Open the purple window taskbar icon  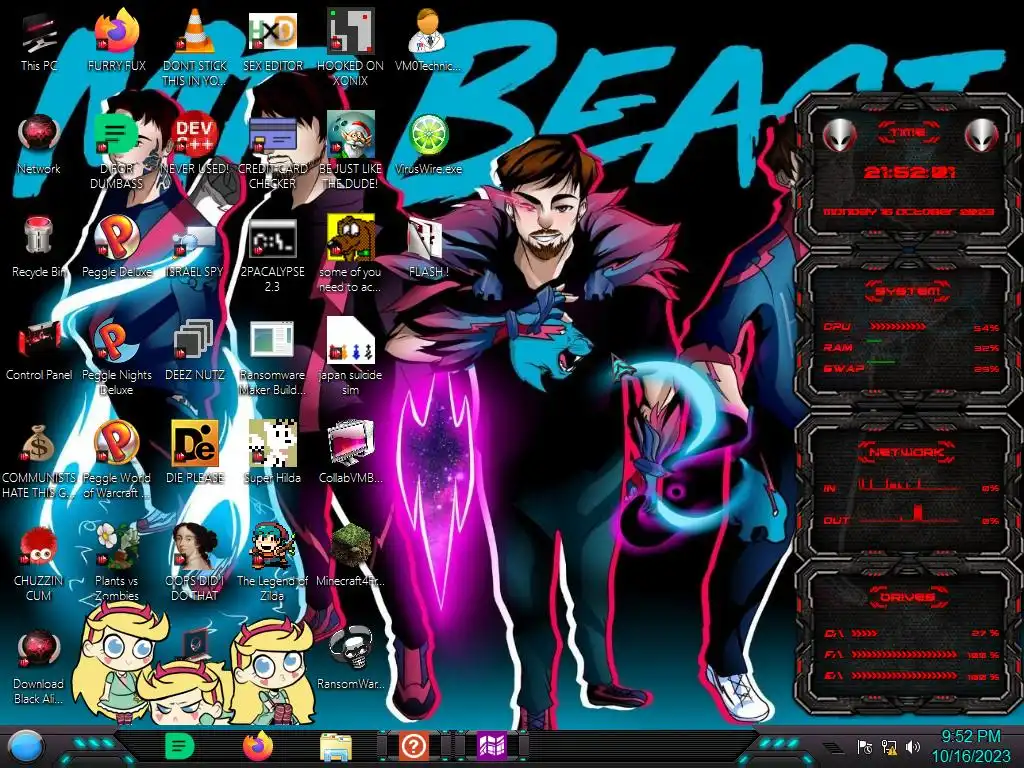pos(492,746)
